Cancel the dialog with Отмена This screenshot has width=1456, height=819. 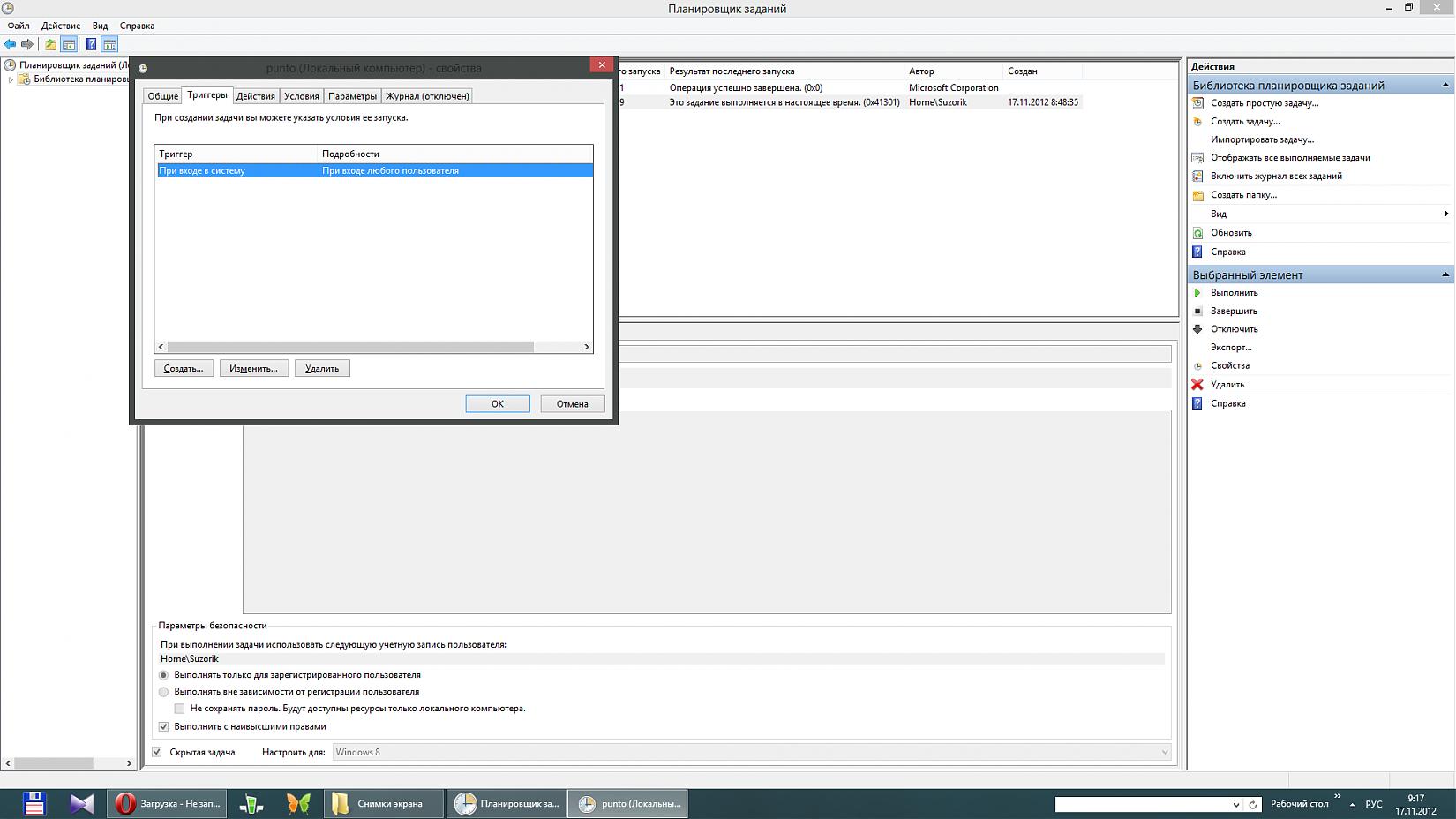pyautogui.click(x=573, y=404)
